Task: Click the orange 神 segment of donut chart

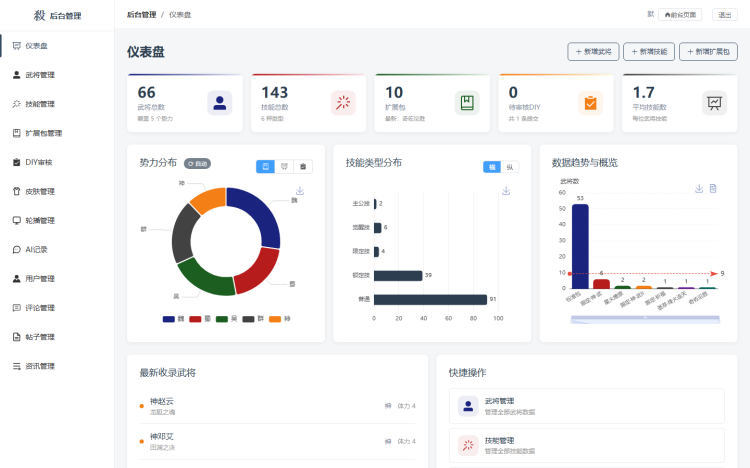Action: [x=209, y=199]
